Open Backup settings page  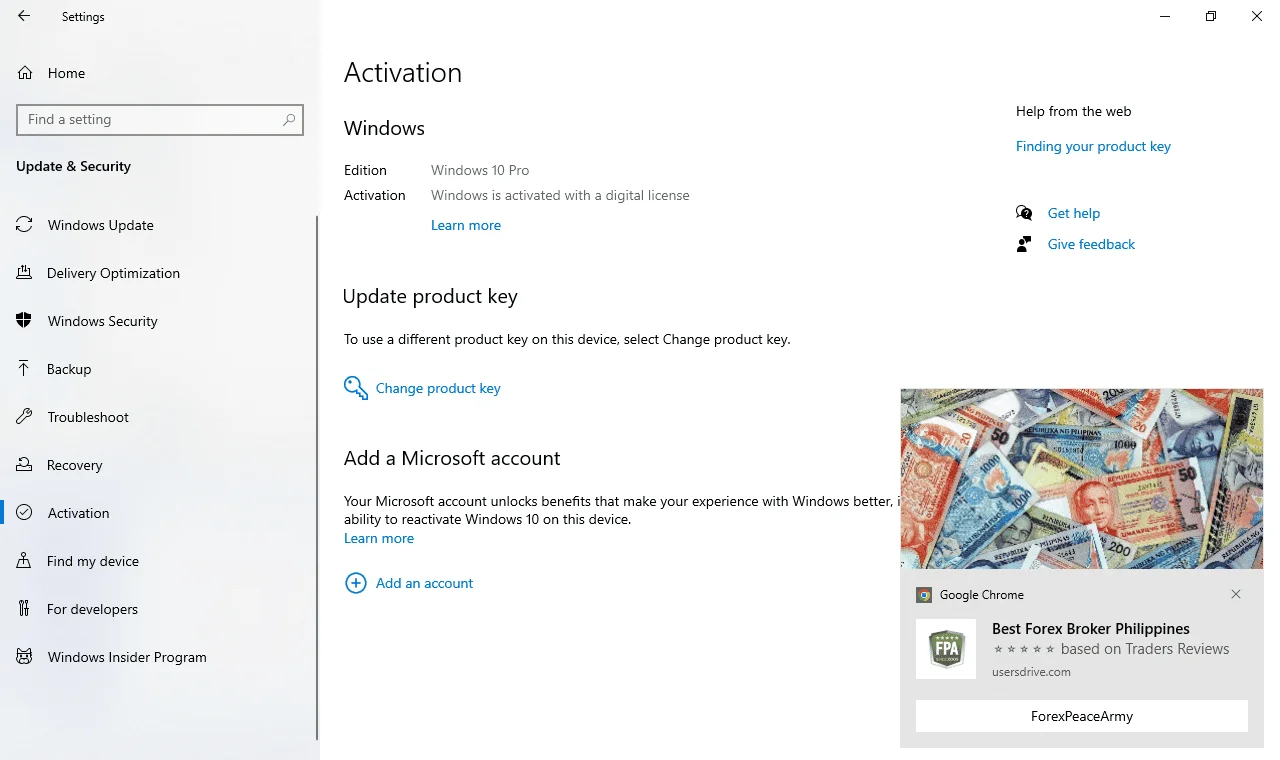(x=69, y=369)
